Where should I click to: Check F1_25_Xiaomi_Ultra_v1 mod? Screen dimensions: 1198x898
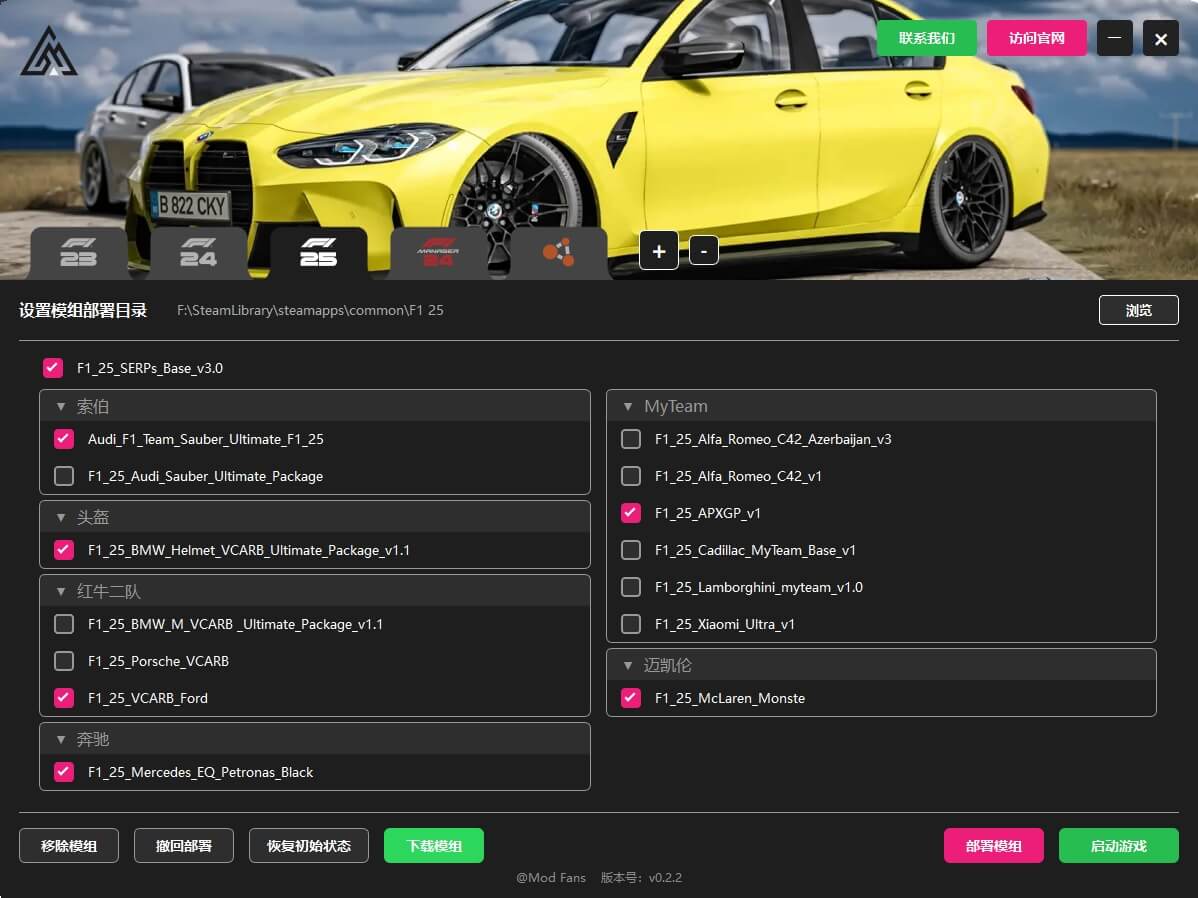631,624
